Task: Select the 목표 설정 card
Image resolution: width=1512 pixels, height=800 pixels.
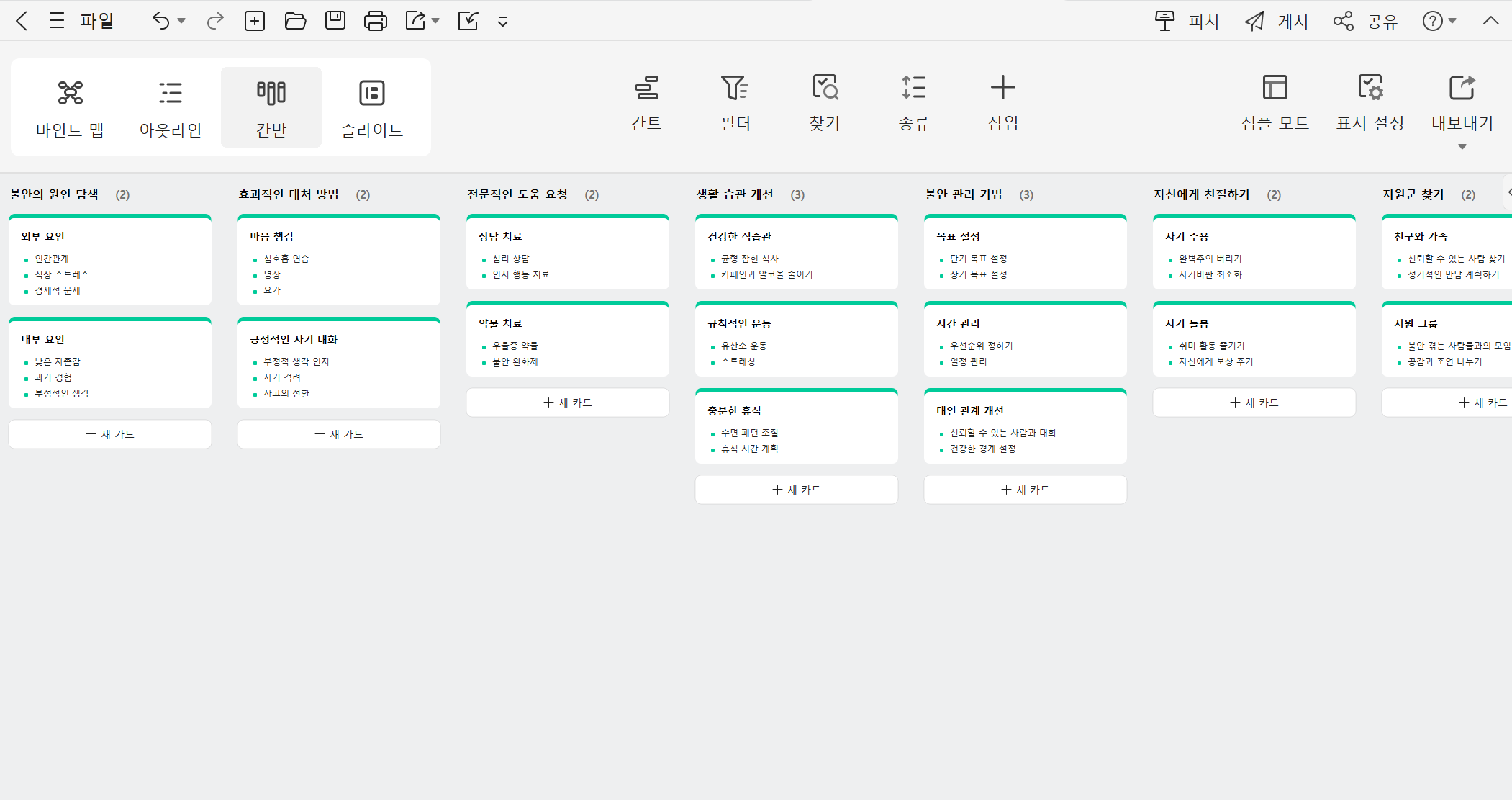Action: (1026, 252)
